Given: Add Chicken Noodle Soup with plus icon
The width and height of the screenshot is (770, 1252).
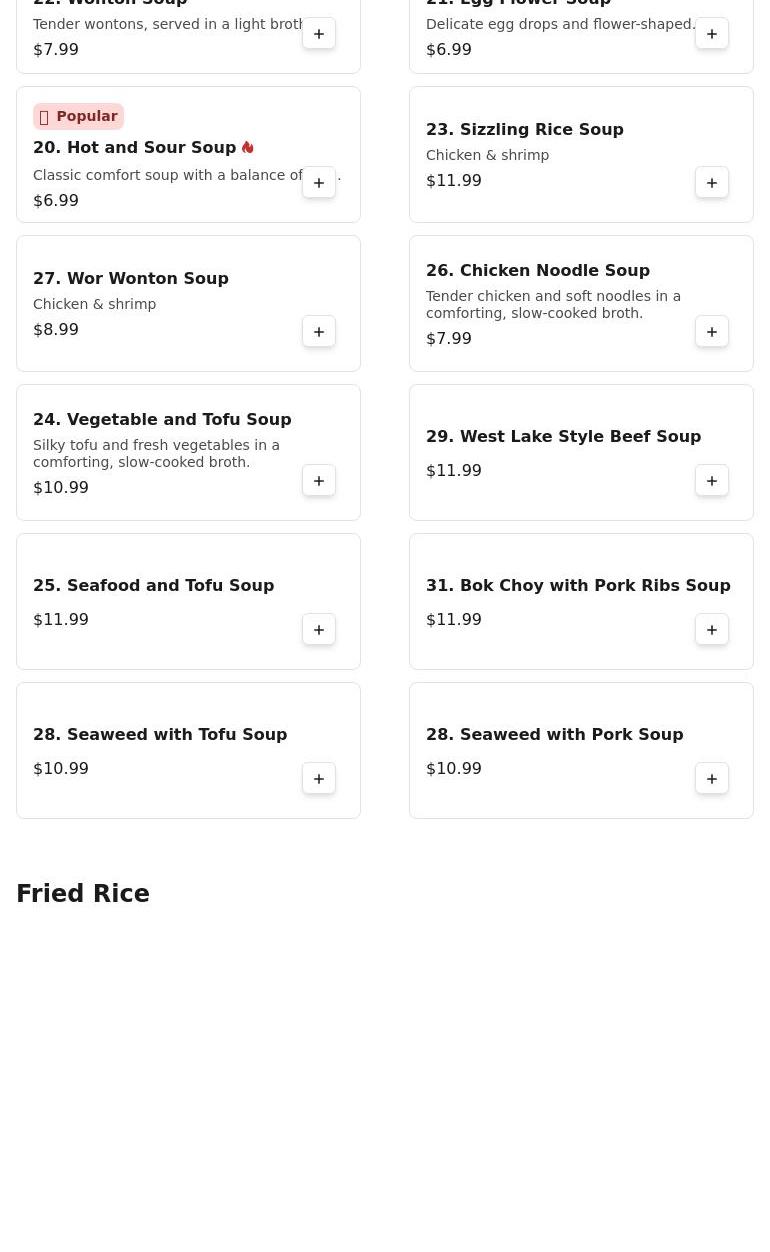Looking at the screenshot, I should pyautogui.click(x=712, y=331).
